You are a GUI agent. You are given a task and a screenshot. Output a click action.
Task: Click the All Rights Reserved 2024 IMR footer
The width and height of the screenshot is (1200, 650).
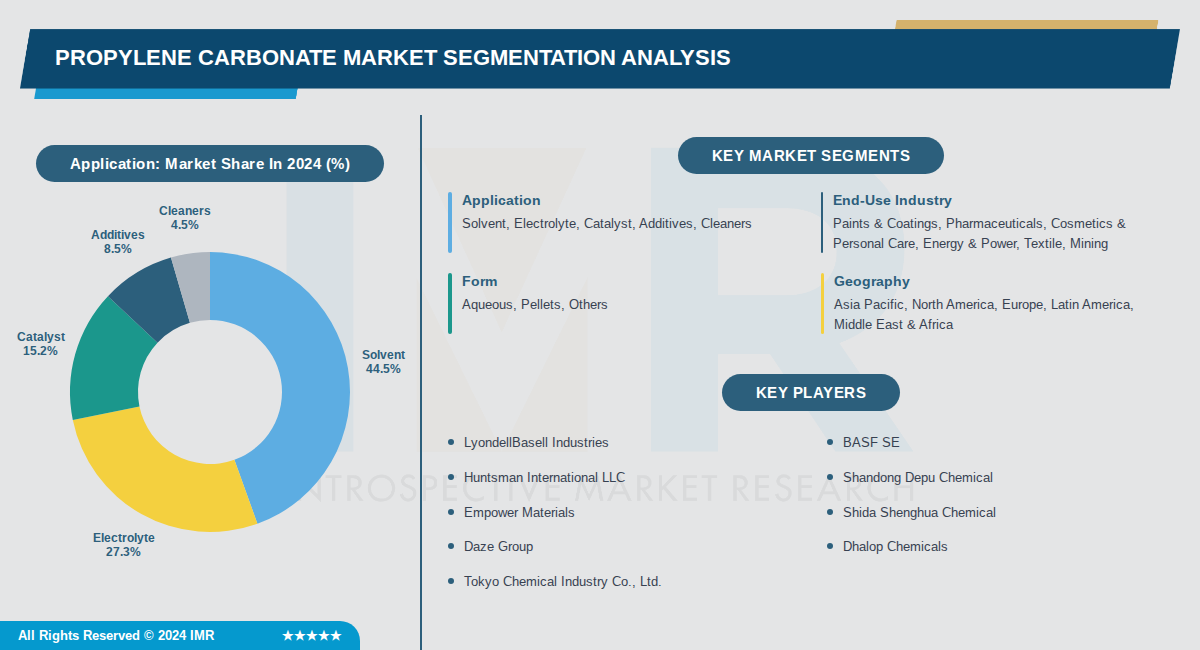point(117,635)
